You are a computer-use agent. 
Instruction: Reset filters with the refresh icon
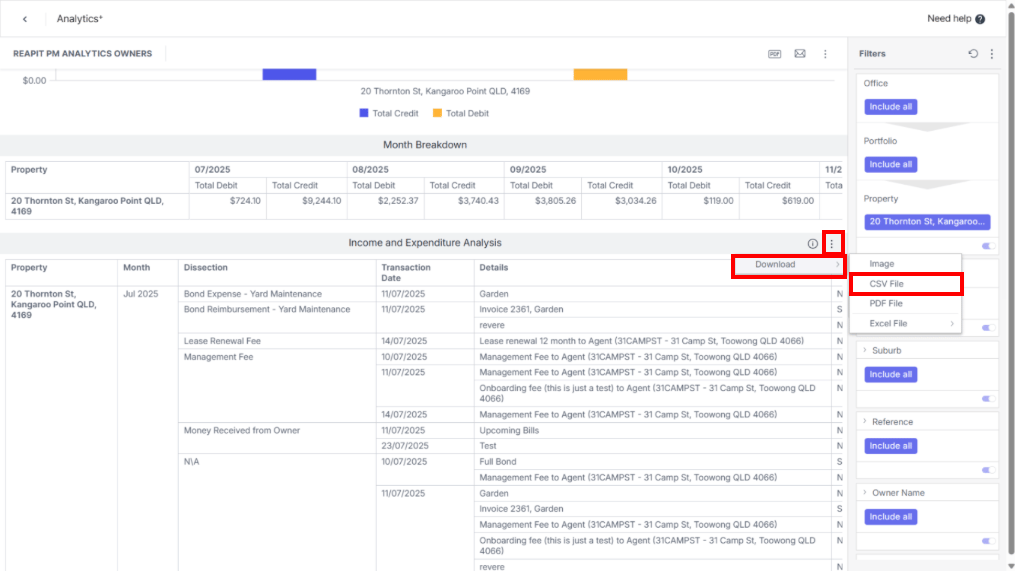(973, 54)
